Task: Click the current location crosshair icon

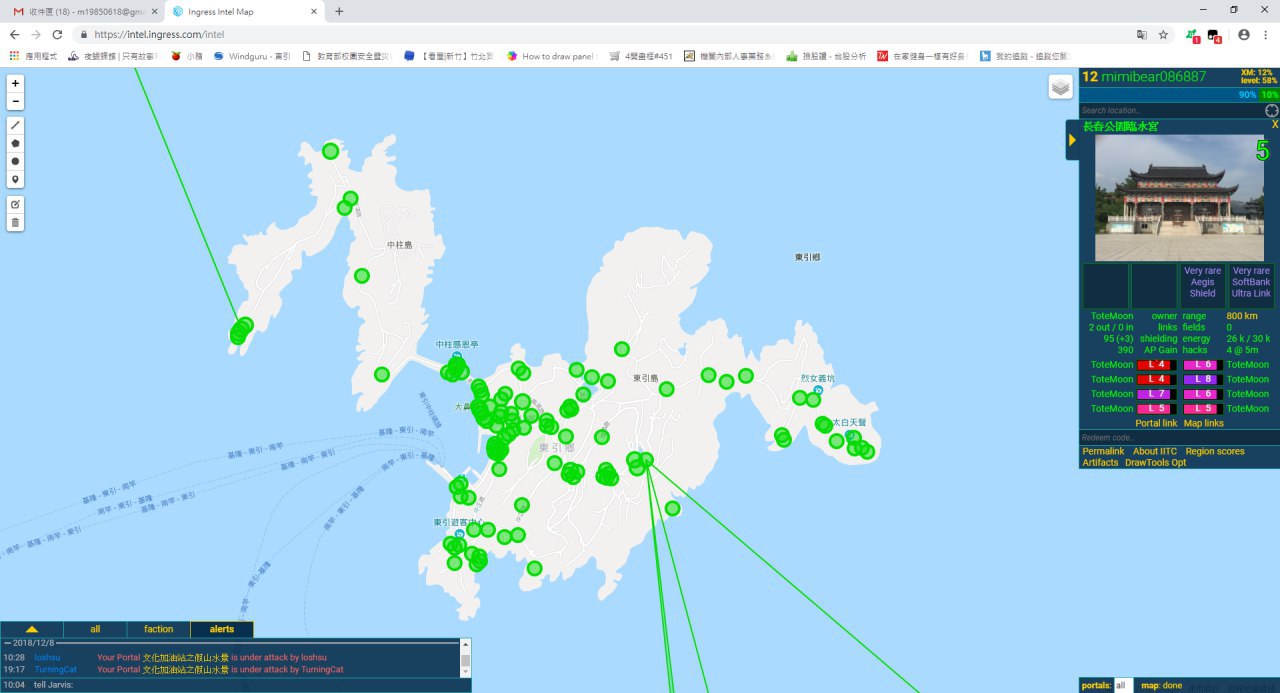Action: pyautogui.click(x=1271, y=110)
